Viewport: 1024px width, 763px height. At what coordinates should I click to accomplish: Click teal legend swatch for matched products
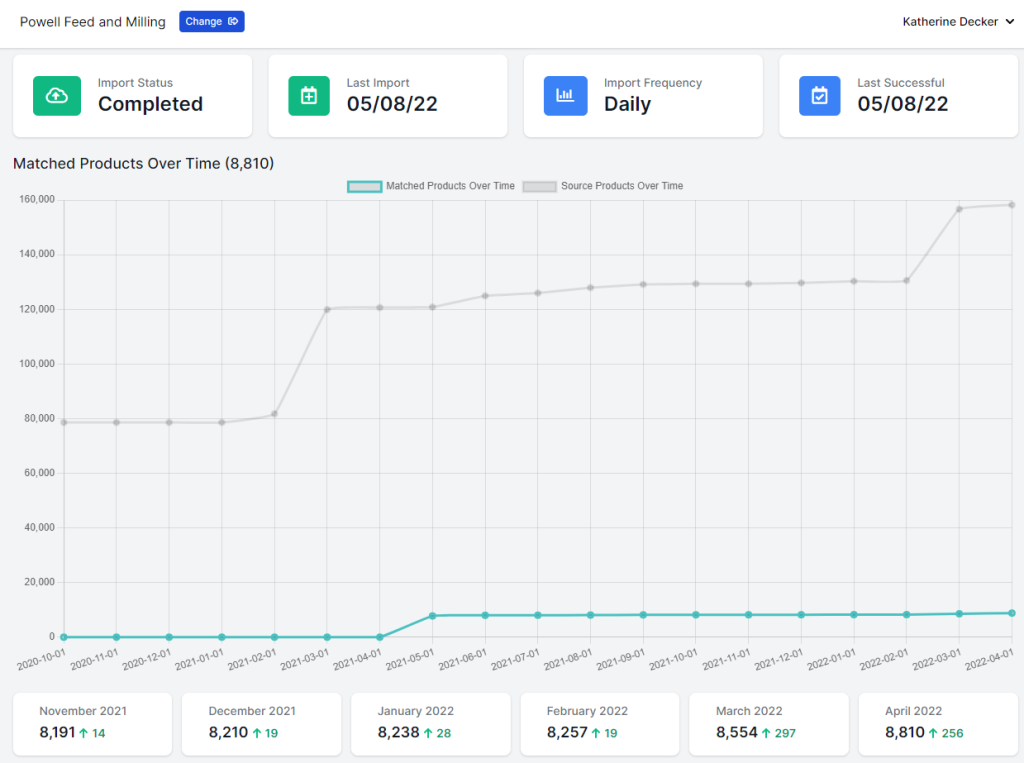(x=364, y=186)
